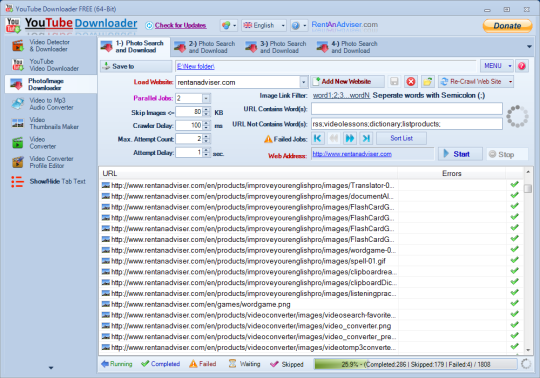Click the Save to button
Screen dimensions: 540x378
[136, 66]
